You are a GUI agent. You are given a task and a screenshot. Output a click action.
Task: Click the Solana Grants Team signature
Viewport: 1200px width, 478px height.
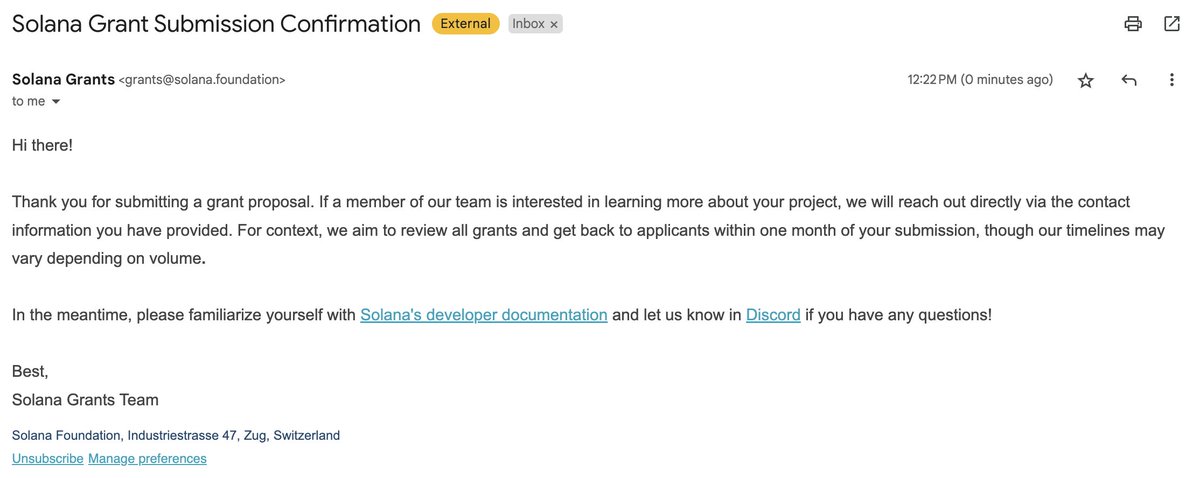click(x=85, y=400)
